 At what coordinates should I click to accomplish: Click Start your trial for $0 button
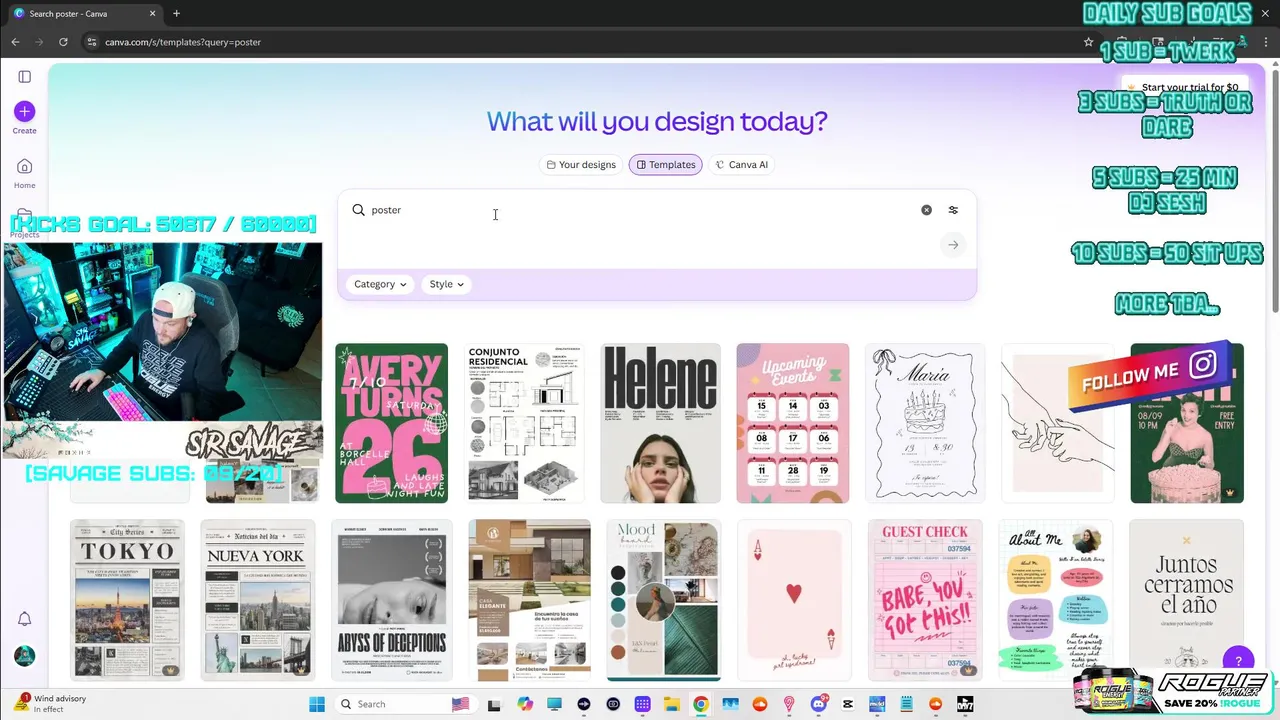click(1185, 87)
